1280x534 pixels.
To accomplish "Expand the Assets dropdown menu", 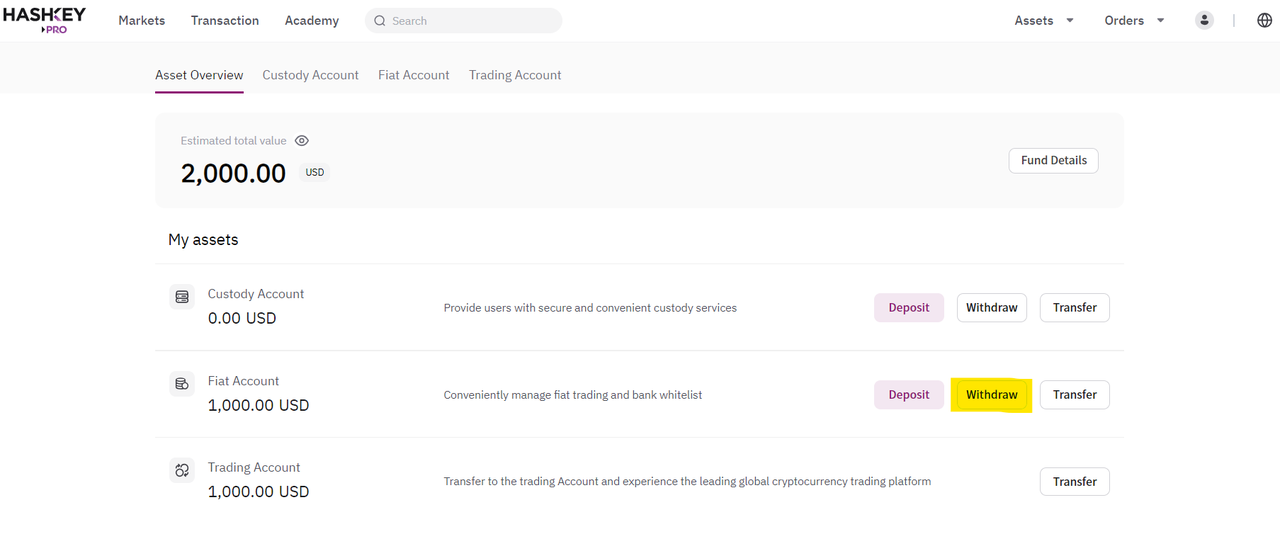I will [x=1044, y=20].
